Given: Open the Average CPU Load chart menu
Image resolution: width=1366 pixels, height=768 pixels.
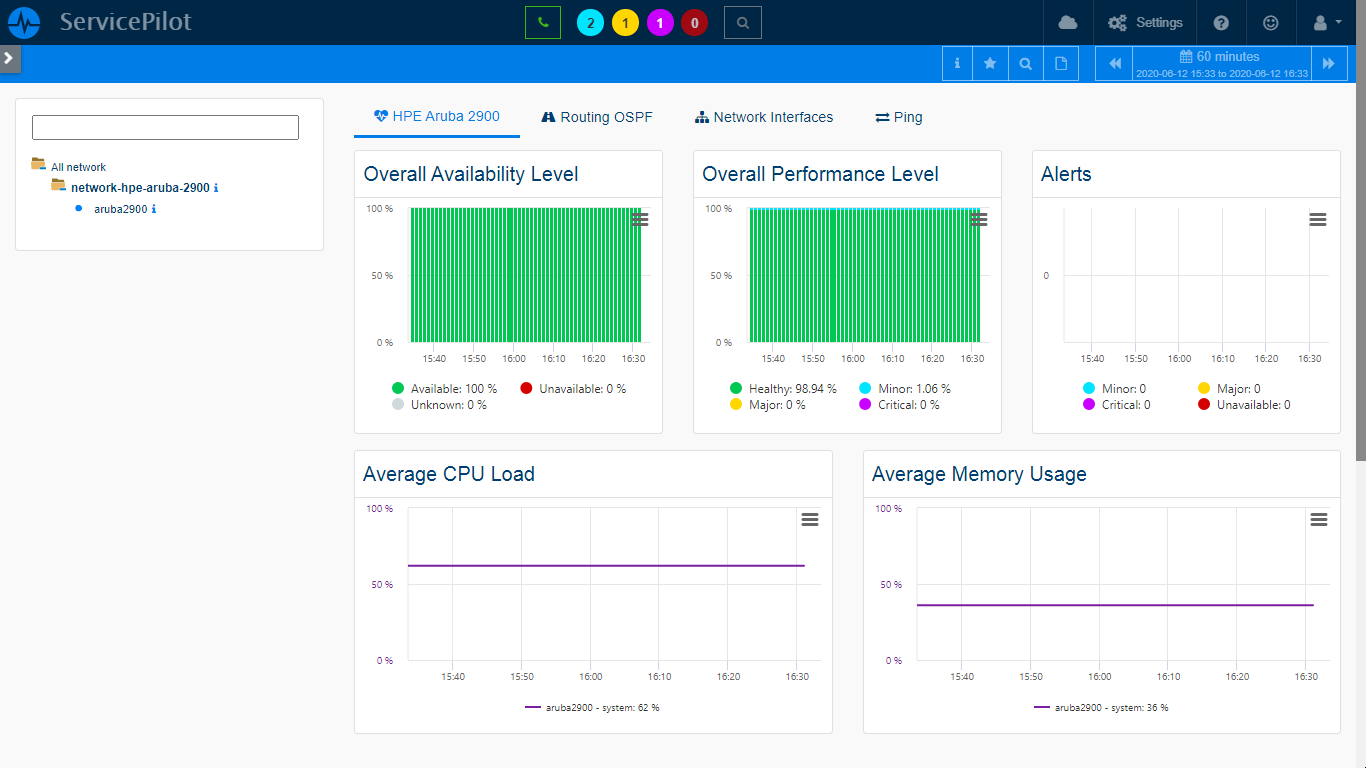Looking at the screenshot, I should pyautogui.click(x=810, y=519).
